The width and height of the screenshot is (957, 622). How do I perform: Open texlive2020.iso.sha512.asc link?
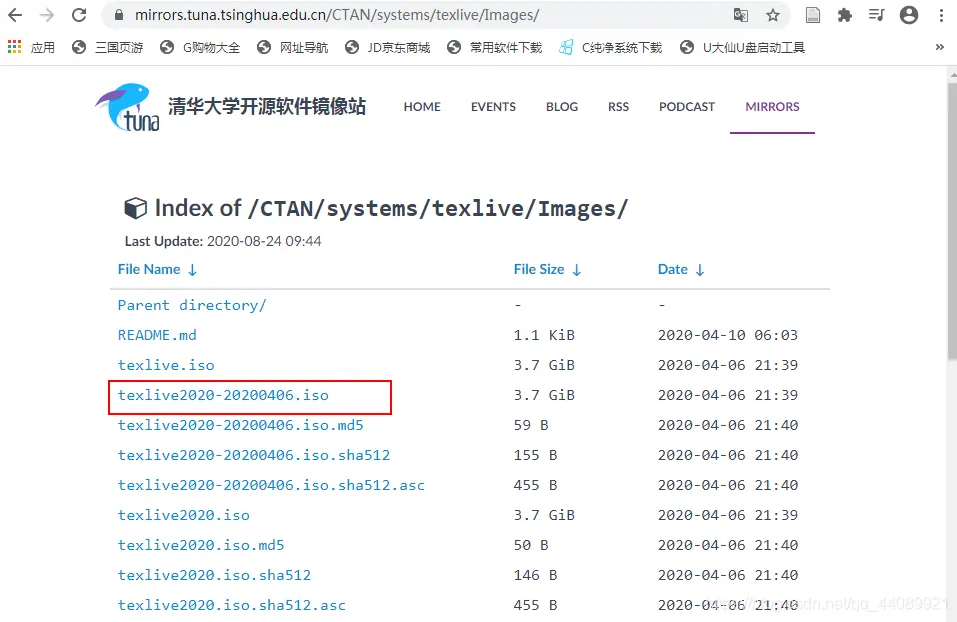pyautogui.click(x=231, y=605)
